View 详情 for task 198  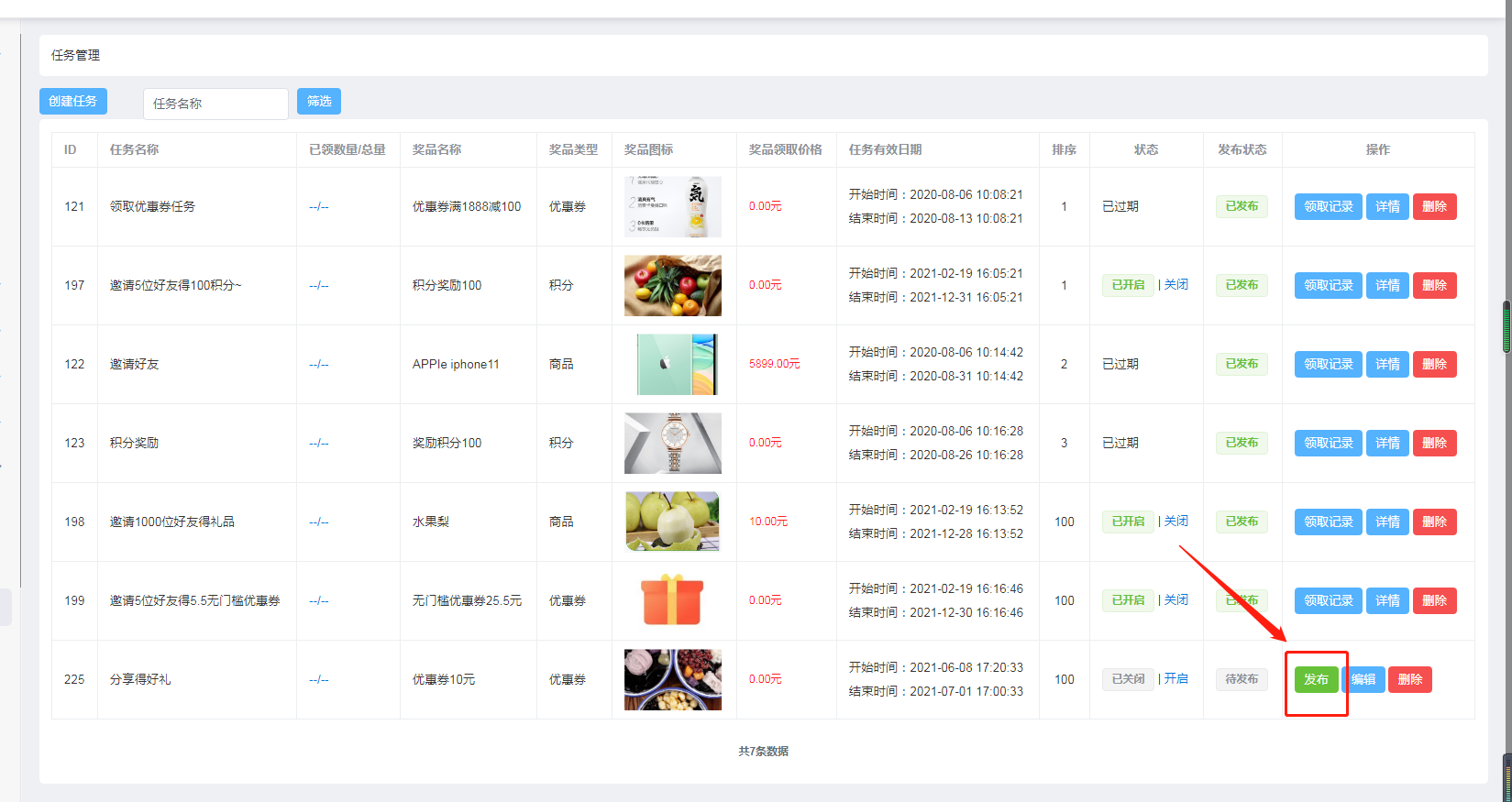point(1387,522)
